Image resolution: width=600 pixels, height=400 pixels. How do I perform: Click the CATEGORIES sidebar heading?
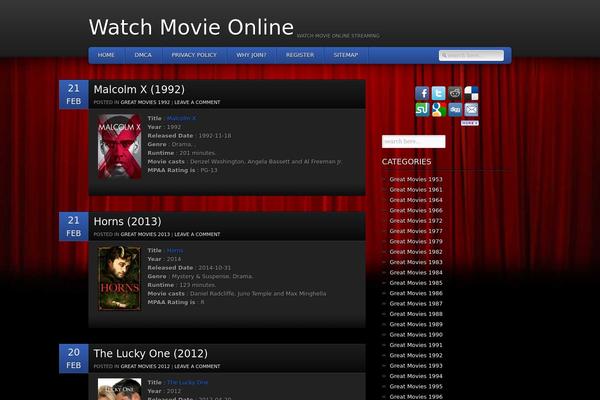pyautogui.click(x=406, y=162)
